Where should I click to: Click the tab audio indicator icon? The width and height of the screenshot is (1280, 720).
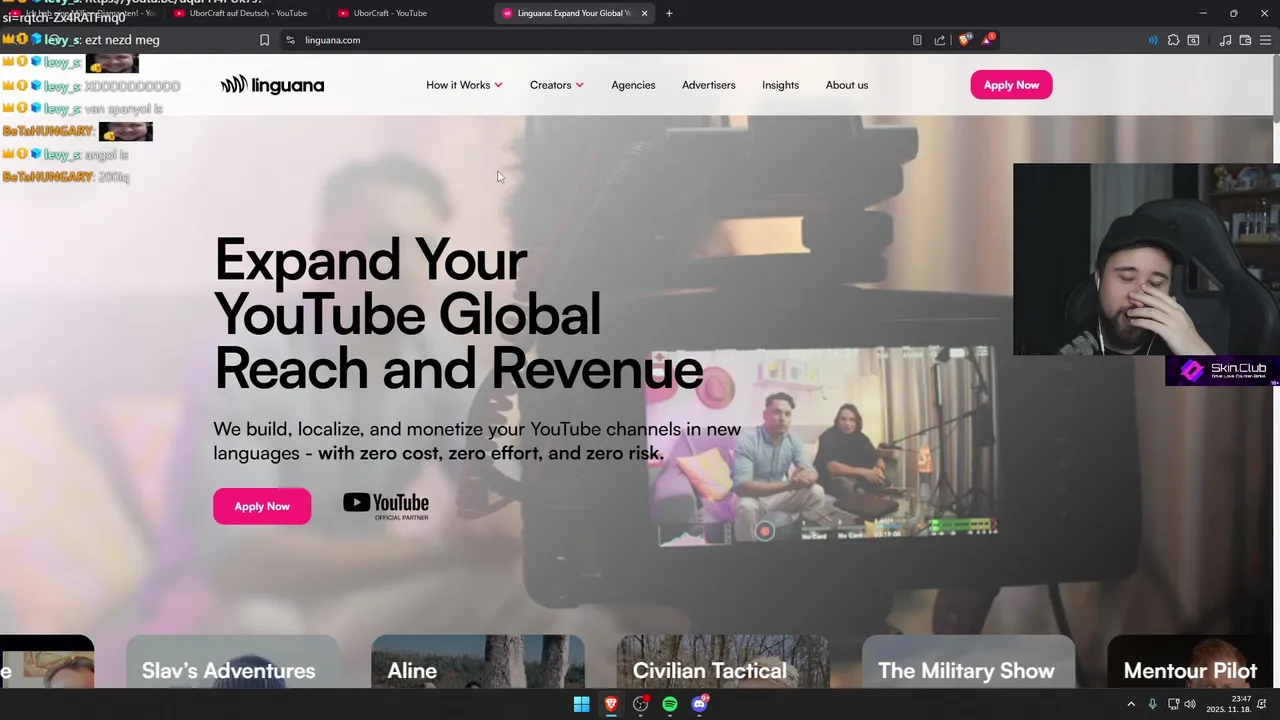point(1153,40)
